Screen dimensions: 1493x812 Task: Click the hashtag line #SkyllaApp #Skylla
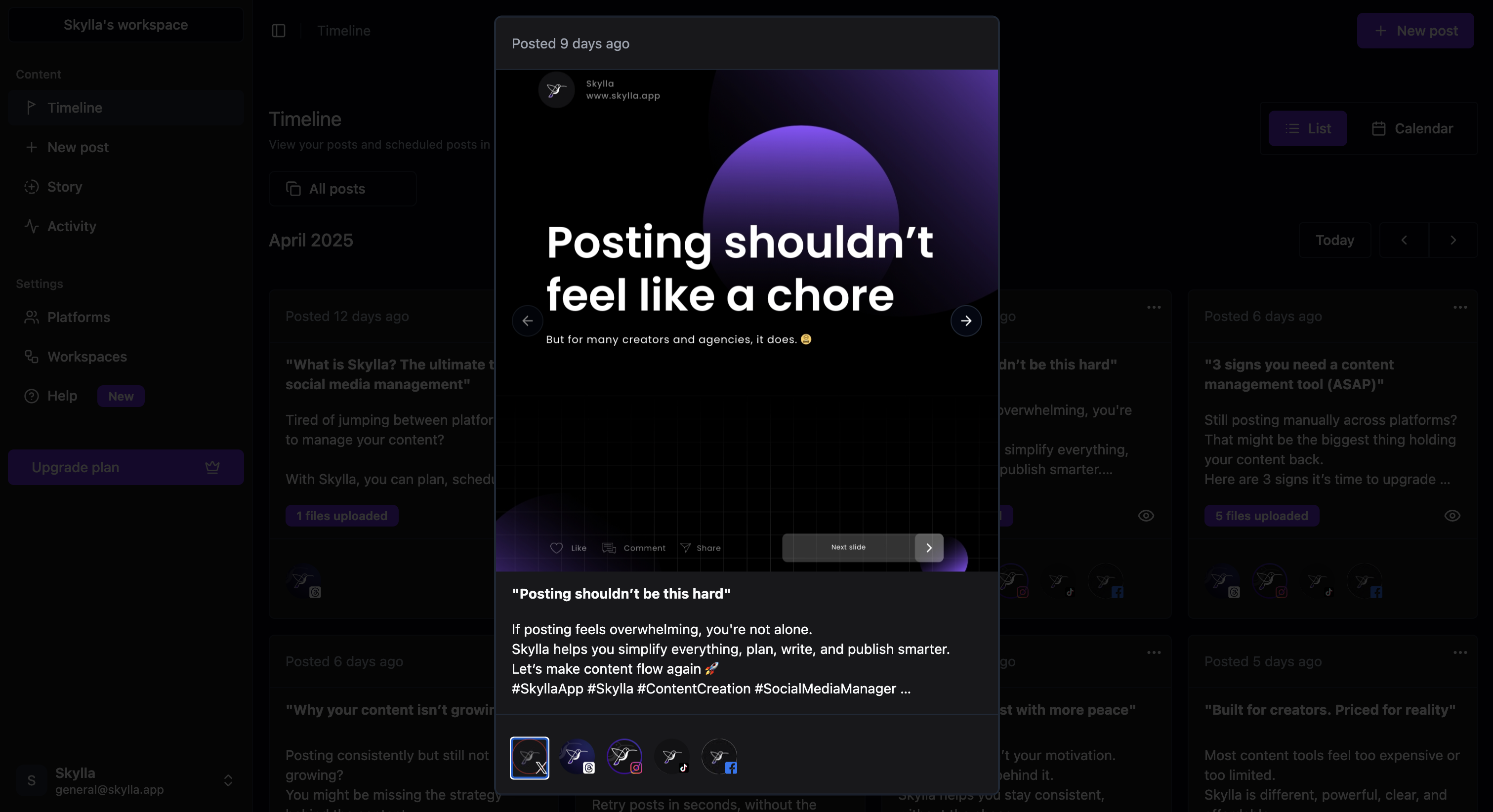tap(711, 689)
